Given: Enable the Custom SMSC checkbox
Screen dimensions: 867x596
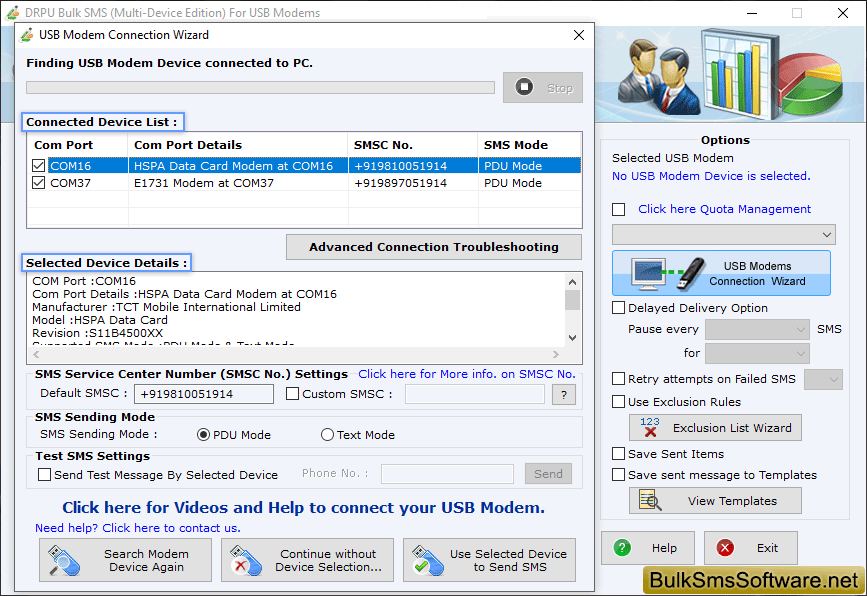Looking at the screenshot, I should pos(293,394).
